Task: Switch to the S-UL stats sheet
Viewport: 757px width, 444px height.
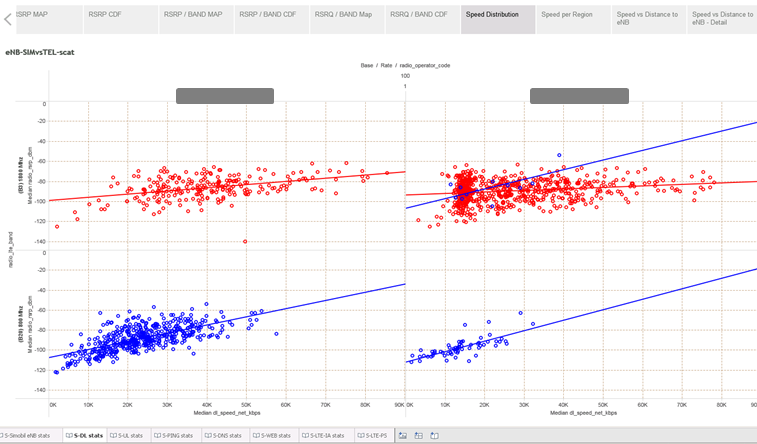Action: pyautogui.click(x=130, y=436)
